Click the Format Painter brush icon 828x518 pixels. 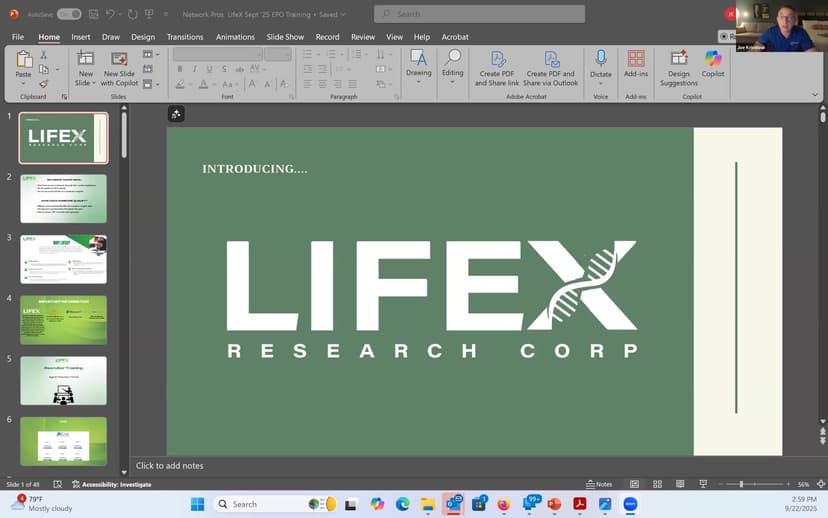point(45,84)
